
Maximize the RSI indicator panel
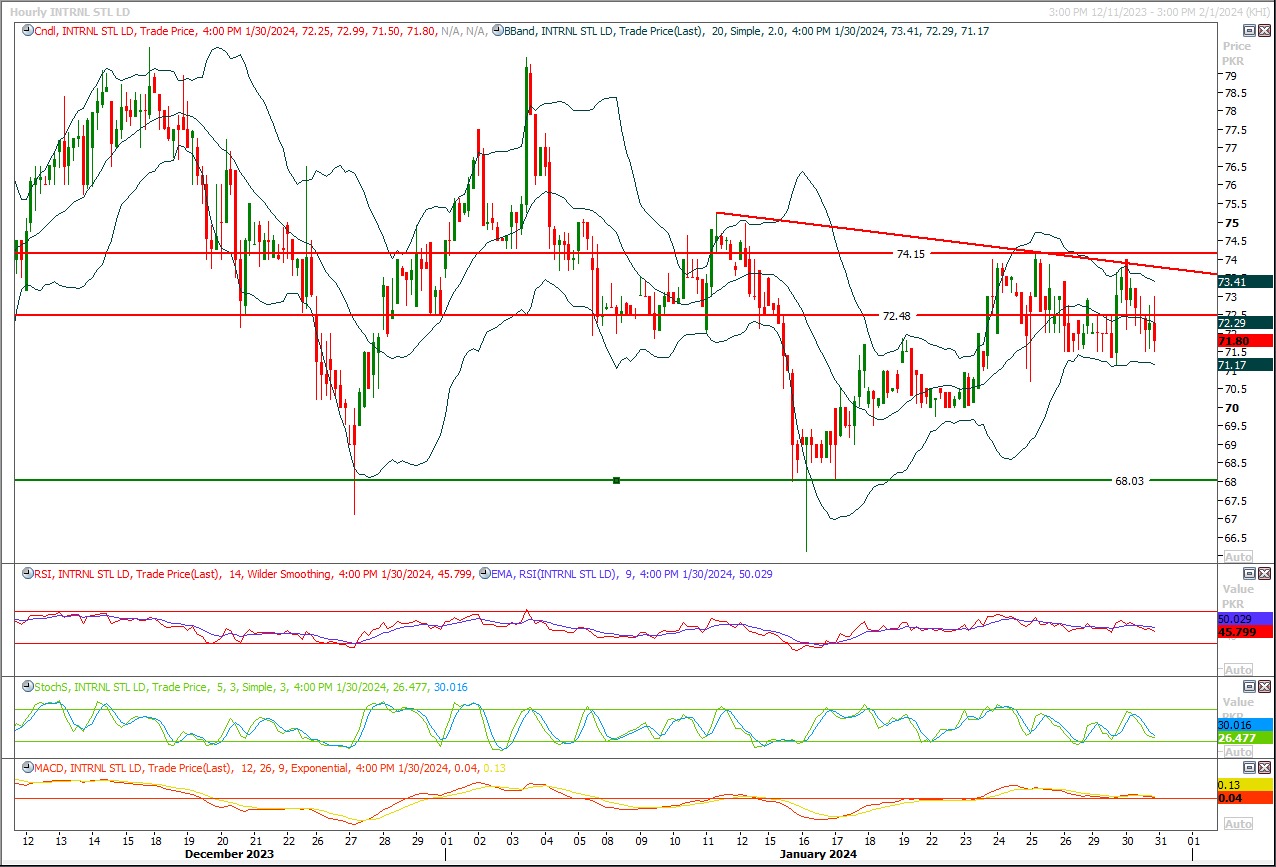click(1249, 574)
